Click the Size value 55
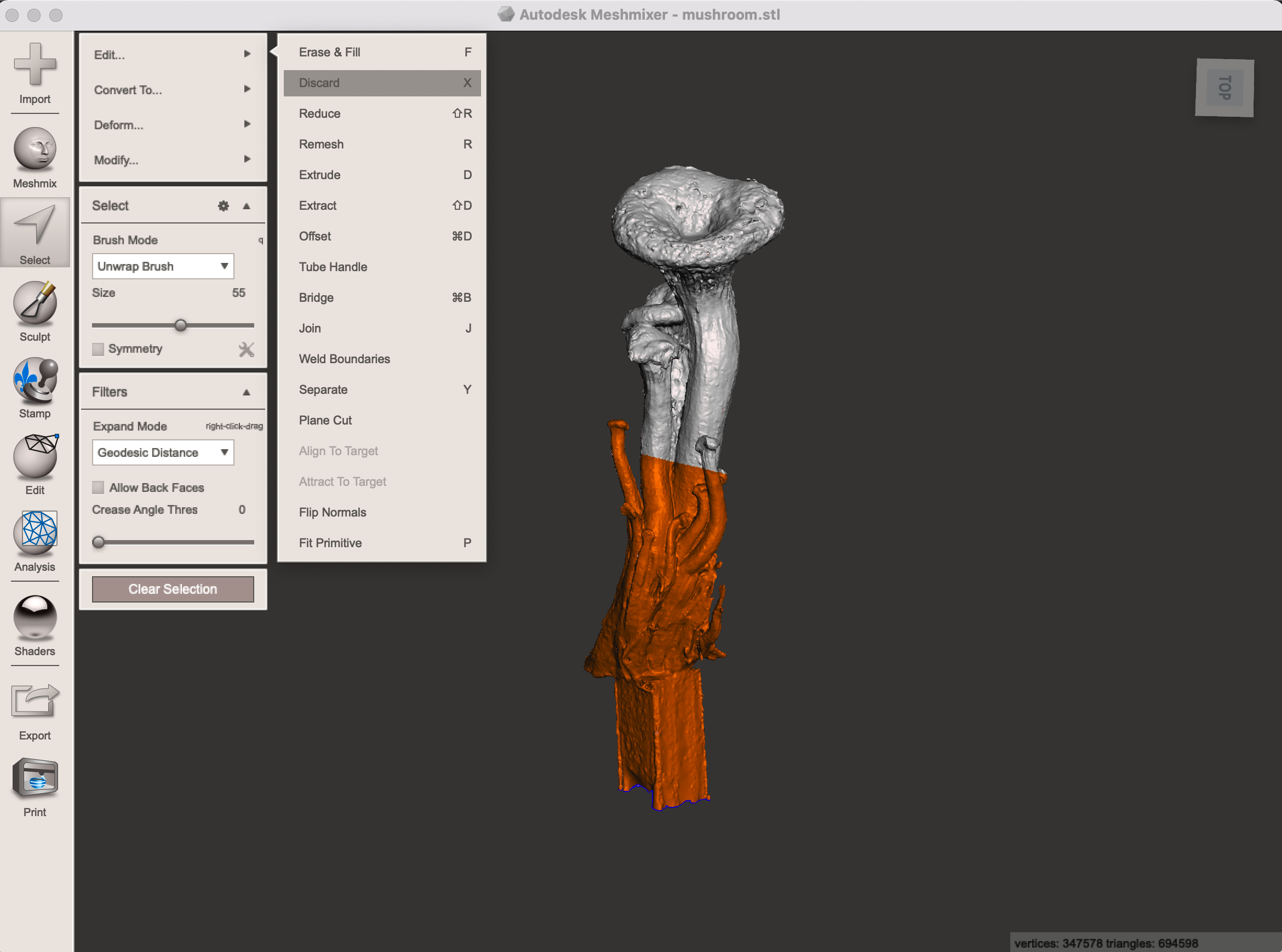 coord(239,293)
